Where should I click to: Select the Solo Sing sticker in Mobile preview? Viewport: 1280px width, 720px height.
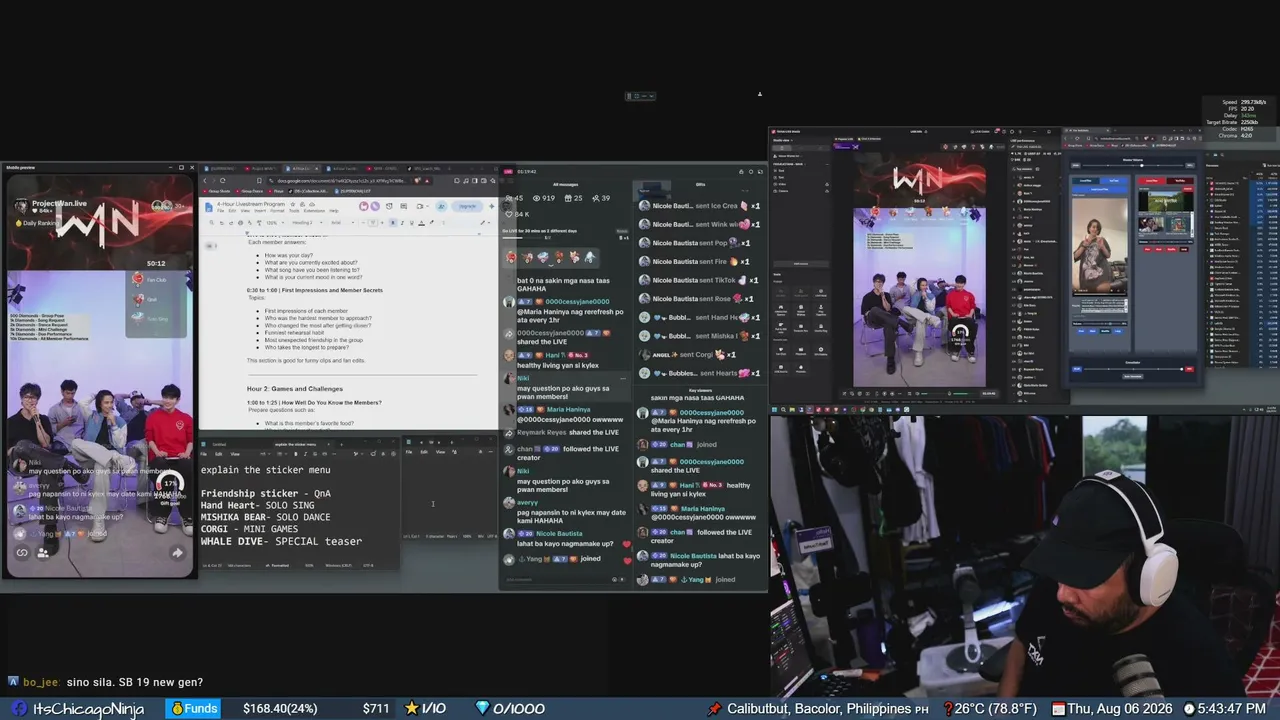point(150,318)
